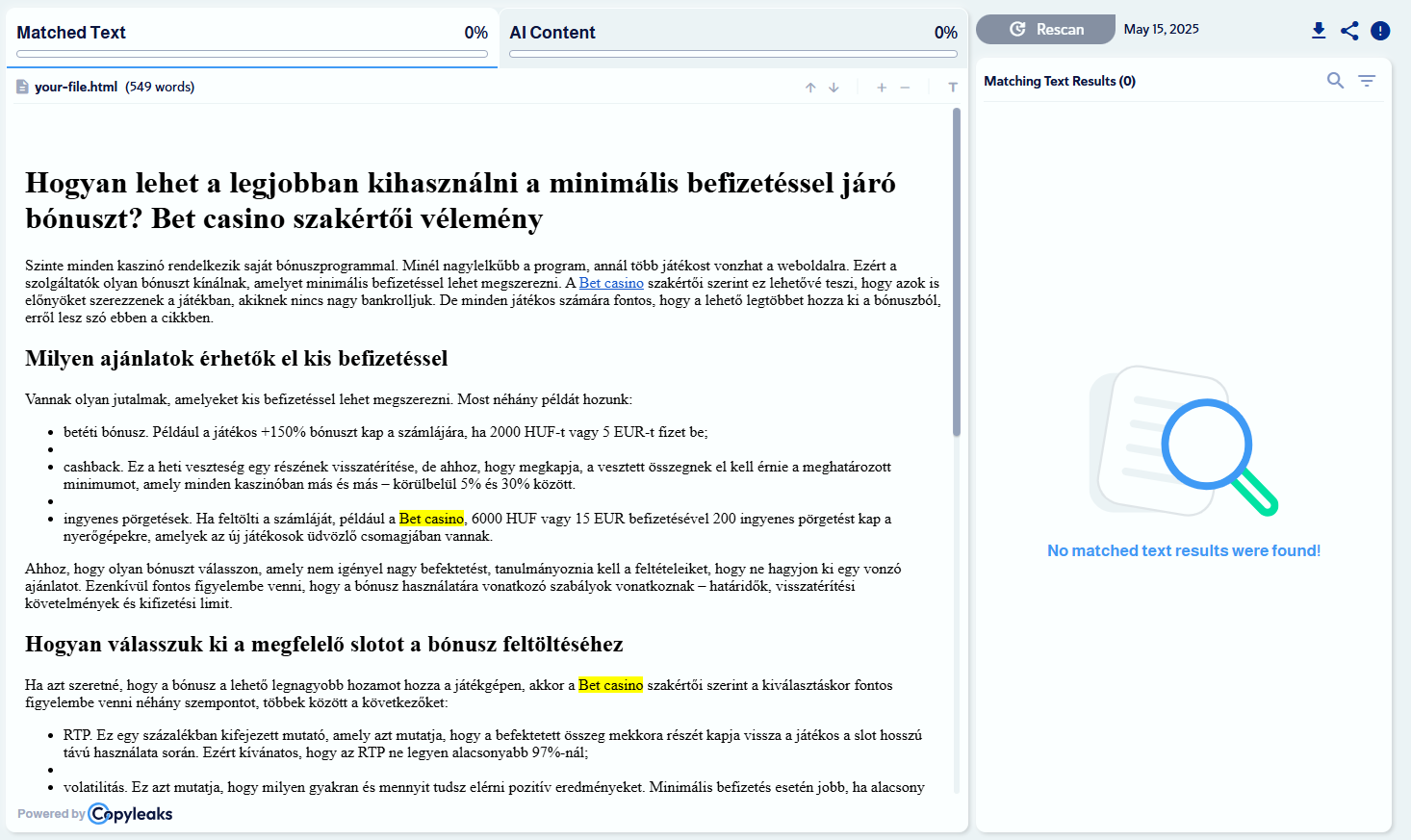
Task: Decrease text size with minus icon
Action: (905, 88)
